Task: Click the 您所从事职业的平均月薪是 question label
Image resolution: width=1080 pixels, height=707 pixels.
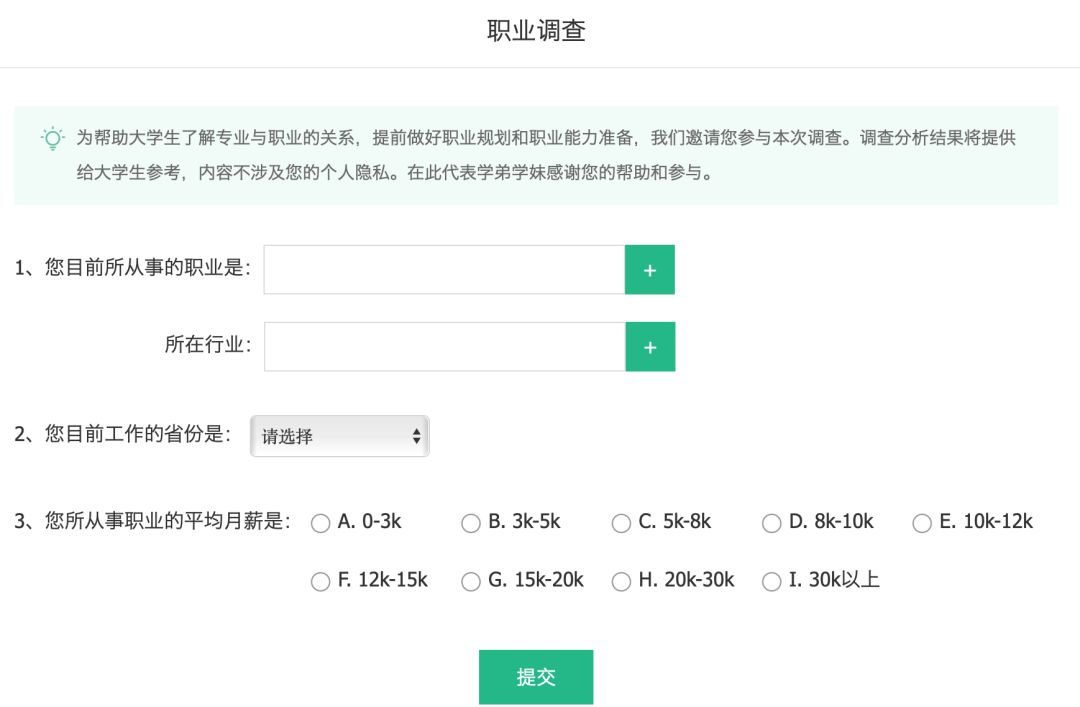Action: click(x=152, y=521)
